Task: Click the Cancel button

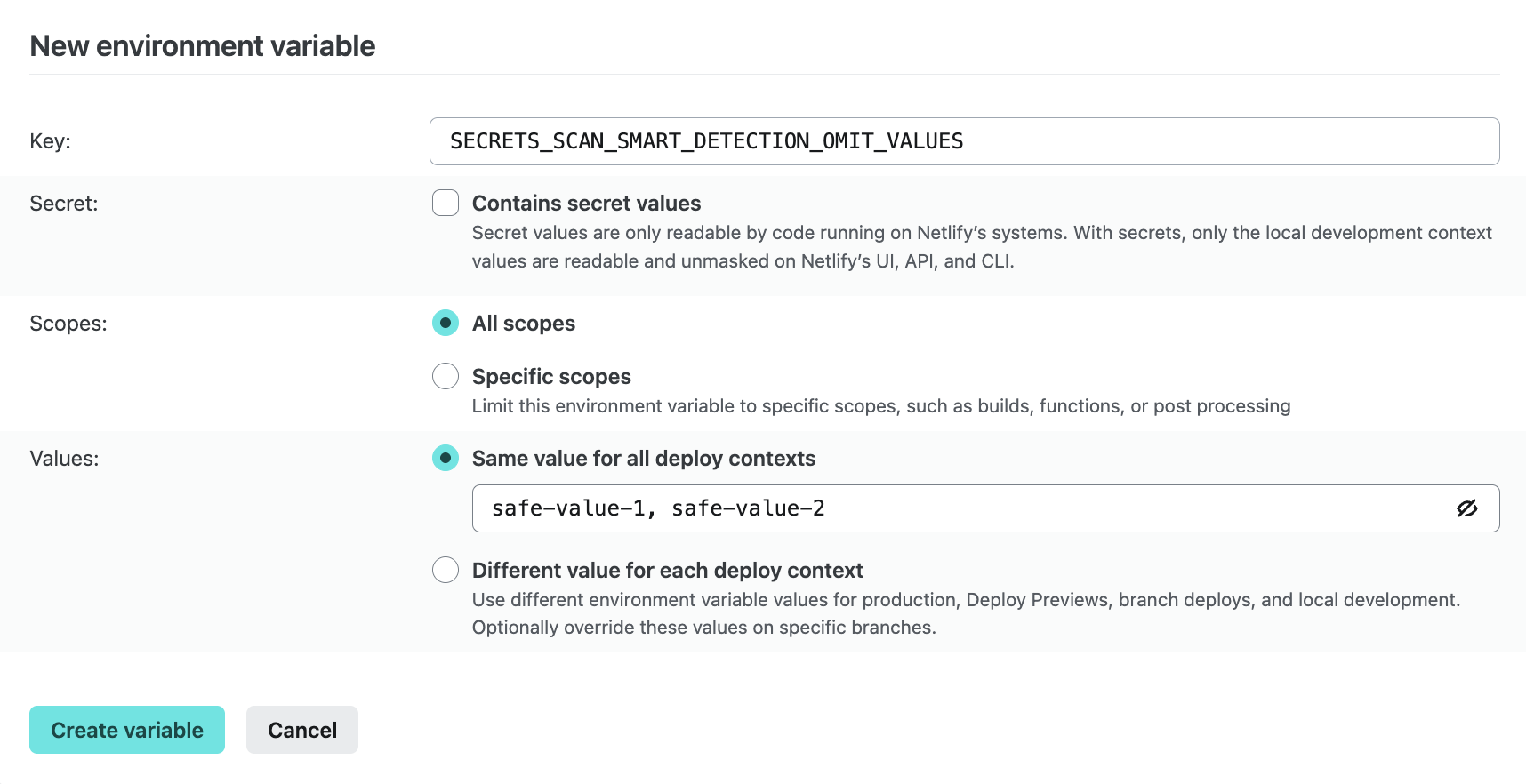Action: [x=302, y=730]
